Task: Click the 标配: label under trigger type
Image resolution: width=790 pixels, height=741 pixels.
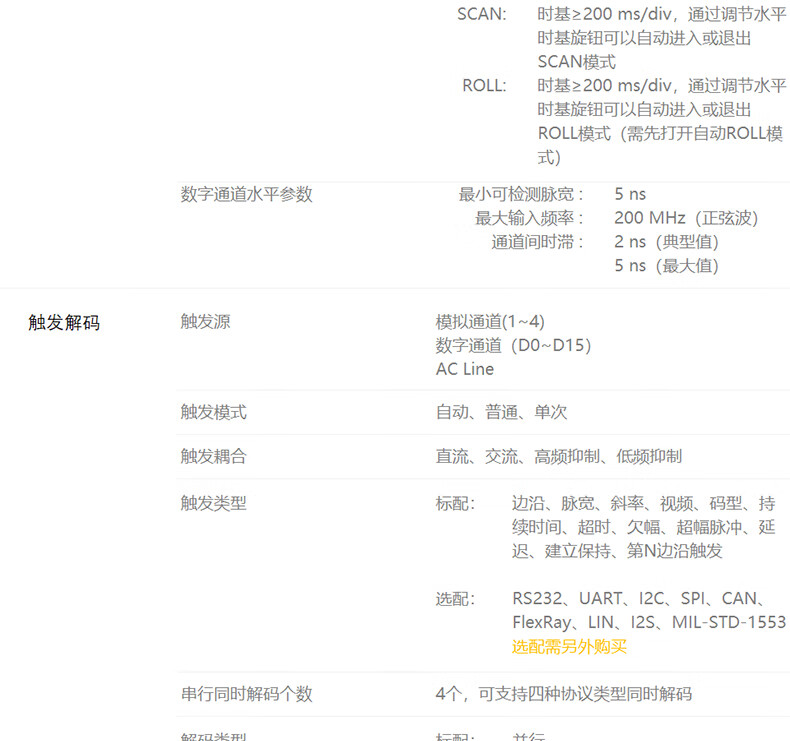Action: (455, 503)
